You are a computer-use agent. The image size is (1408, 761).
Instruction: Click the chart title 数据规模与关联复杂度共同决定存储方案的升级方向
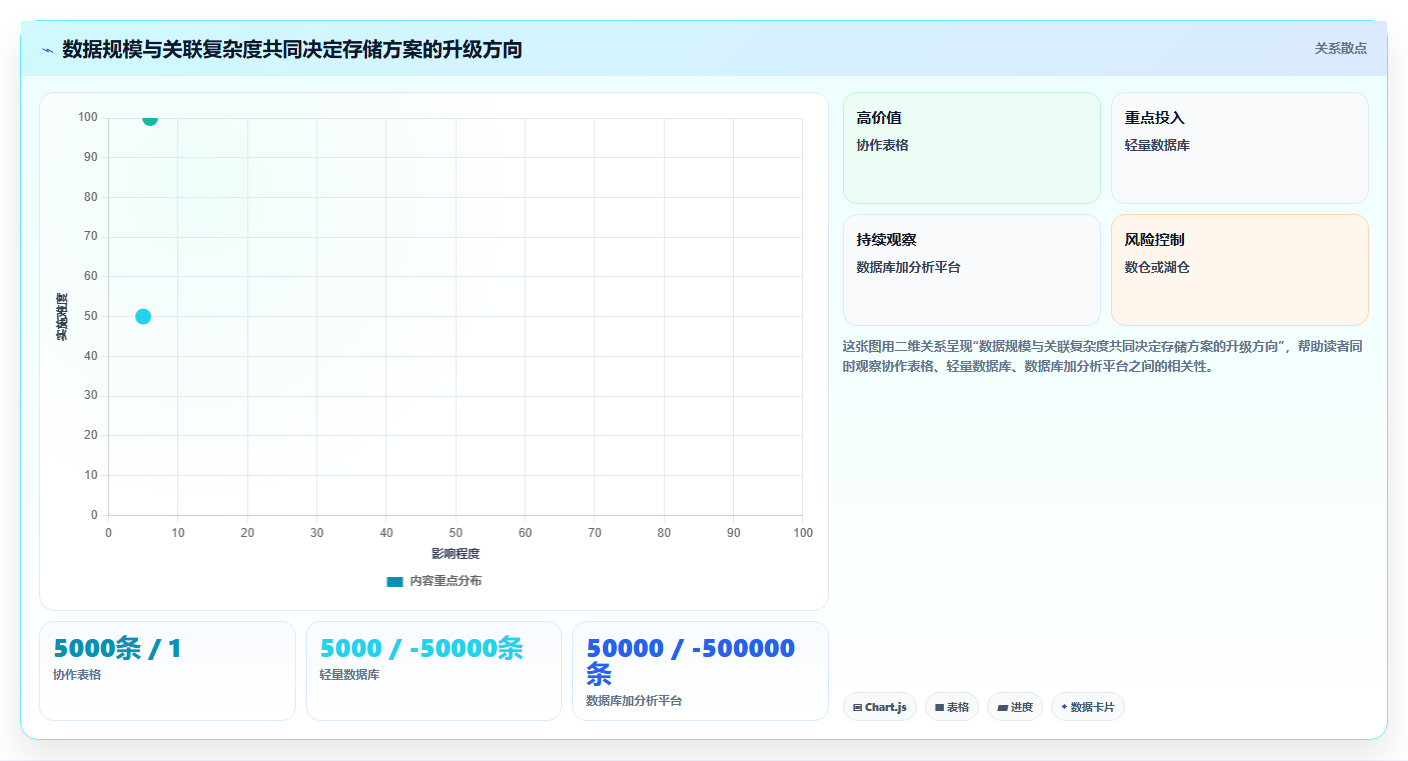point(292,49)
